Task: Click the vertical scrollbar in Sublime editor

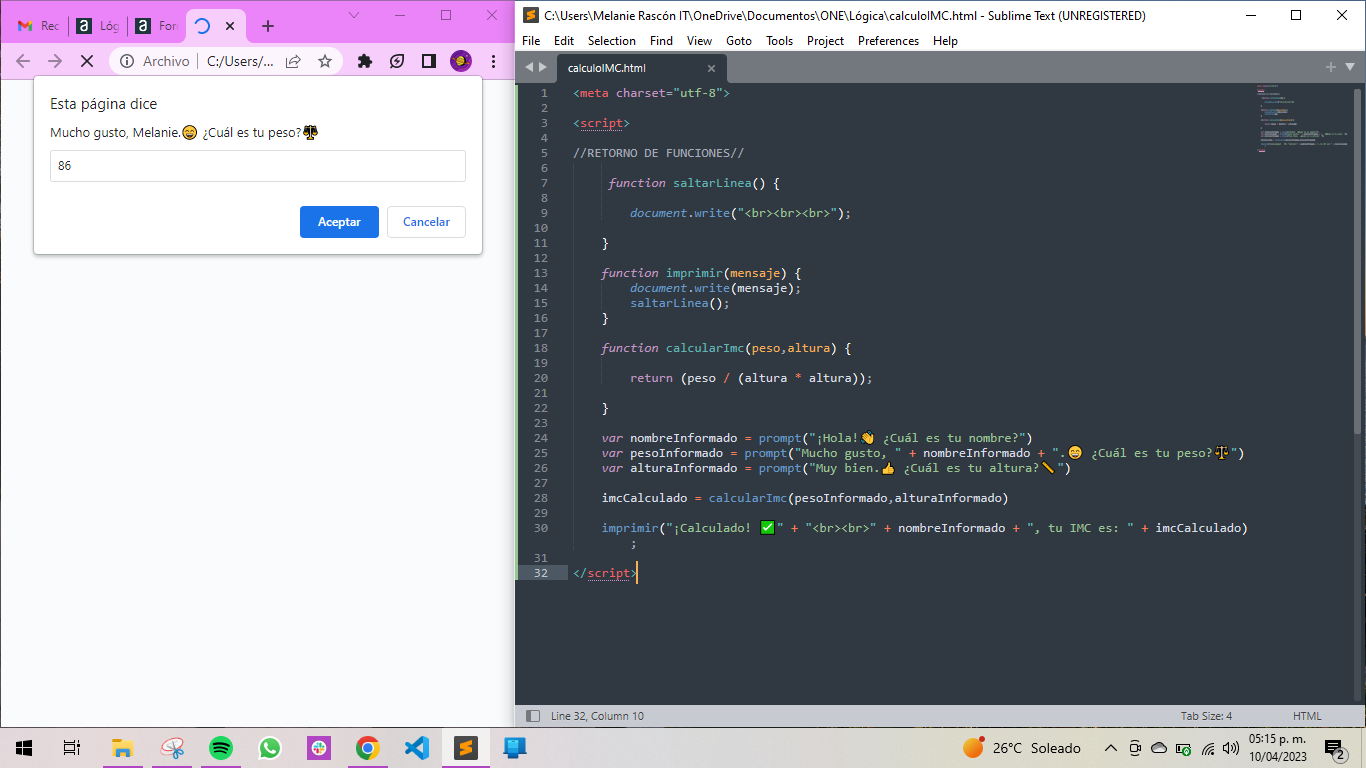Action: point(1359,259)
